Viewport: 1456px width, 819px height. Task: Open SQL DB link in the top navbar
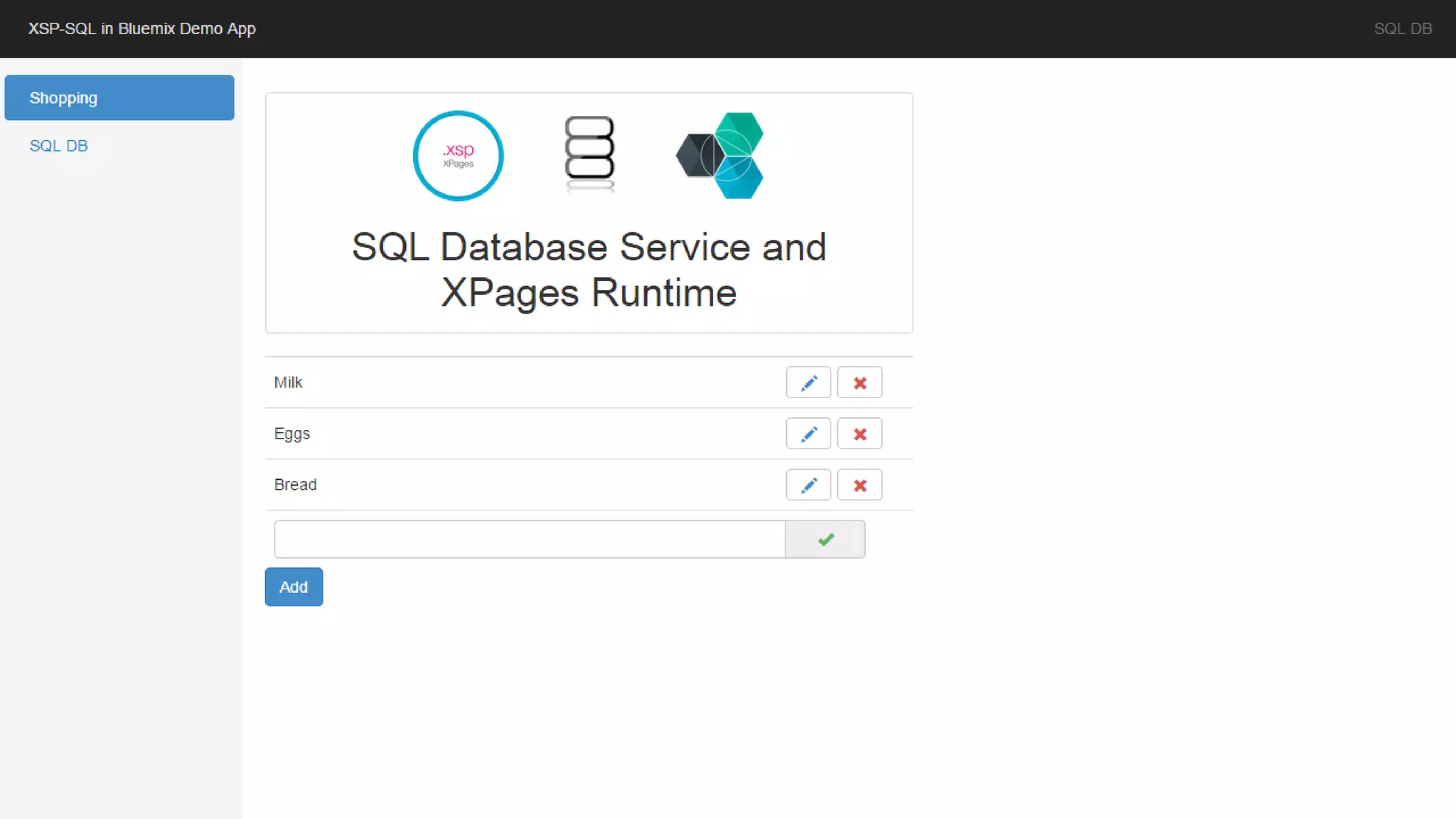pos(1402,28)
